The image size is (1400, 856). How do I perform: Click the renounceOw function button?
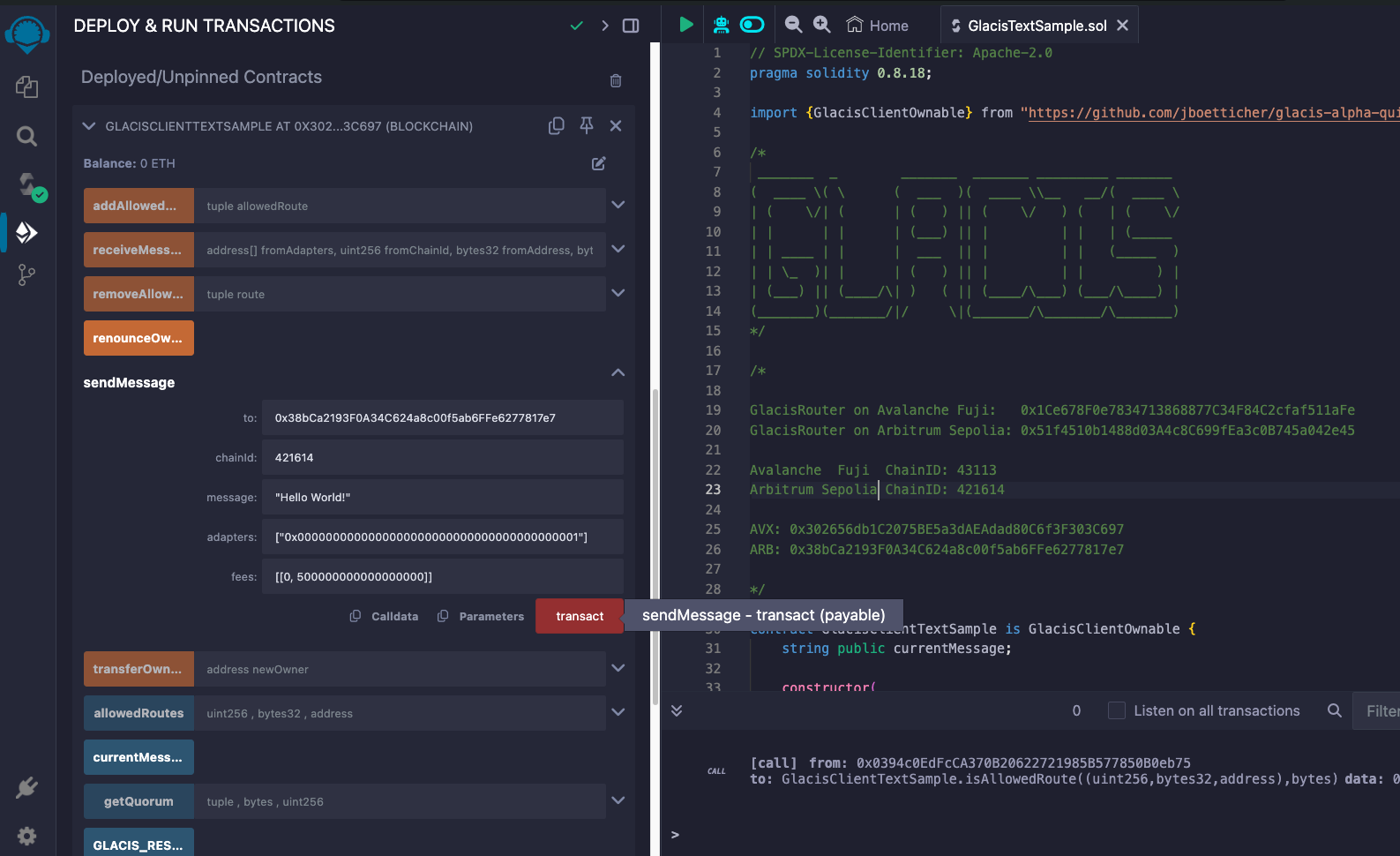point(139,338)
